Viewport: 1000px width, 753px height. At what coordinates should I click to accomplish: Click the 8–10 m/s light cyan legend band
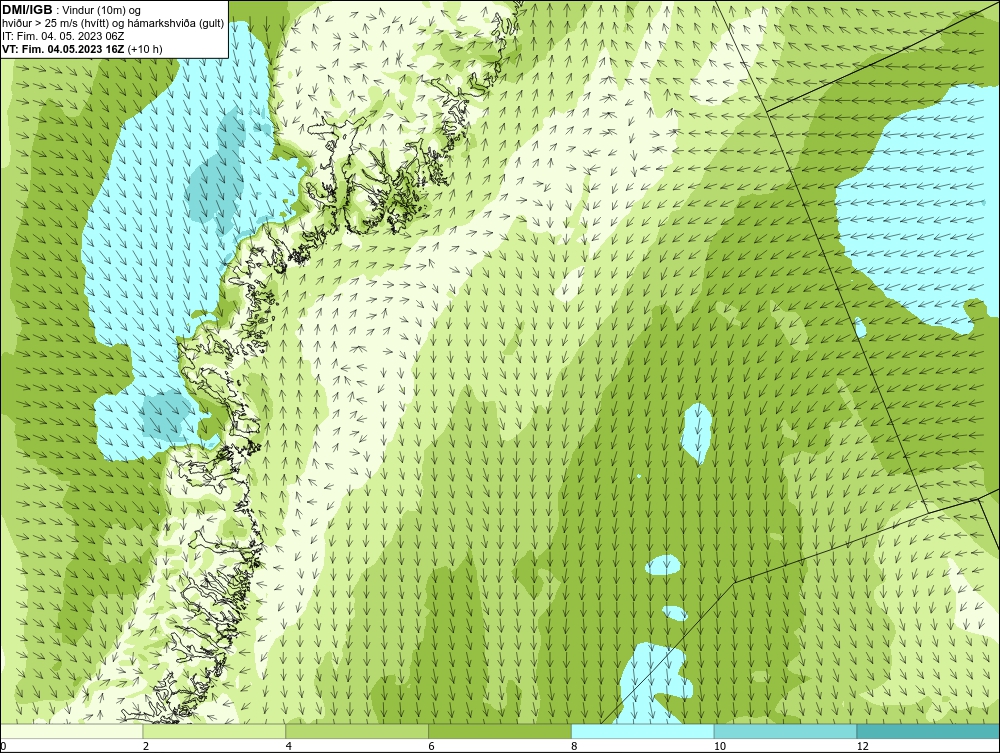tap(643, 731)
